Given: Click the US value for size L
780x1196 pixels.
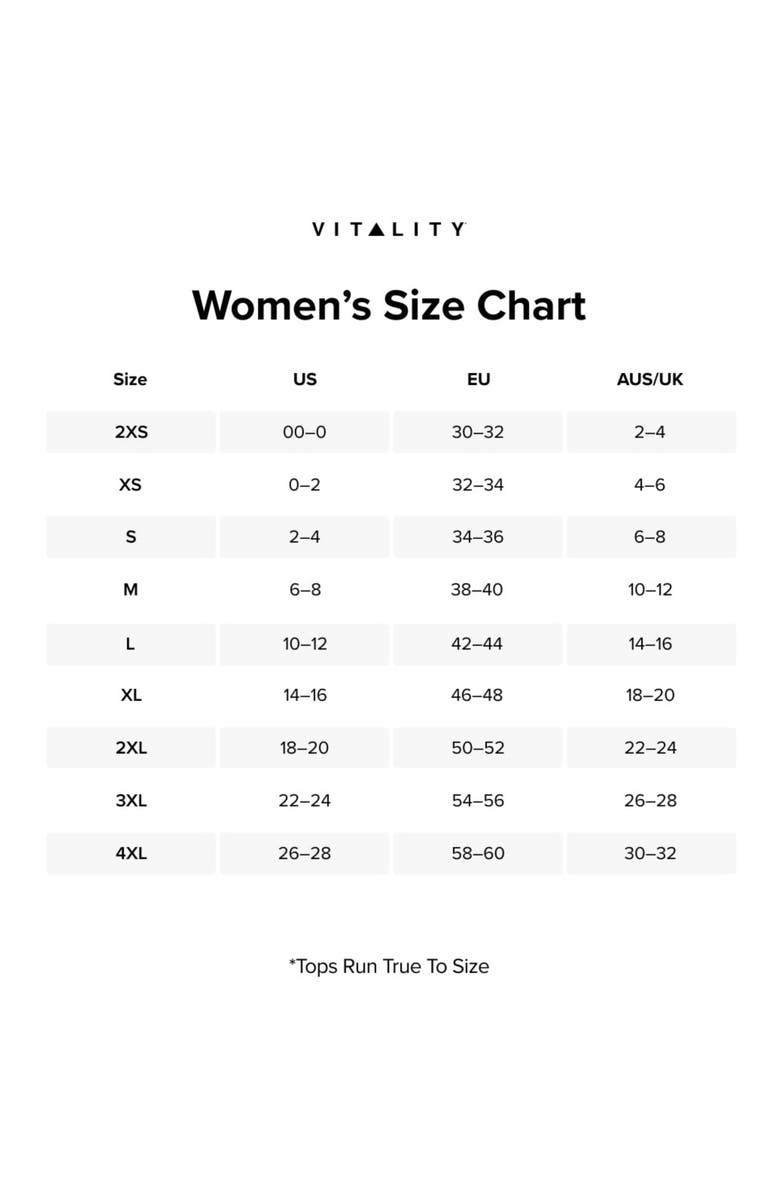Looking at the screenshot, I should point(305,644).
